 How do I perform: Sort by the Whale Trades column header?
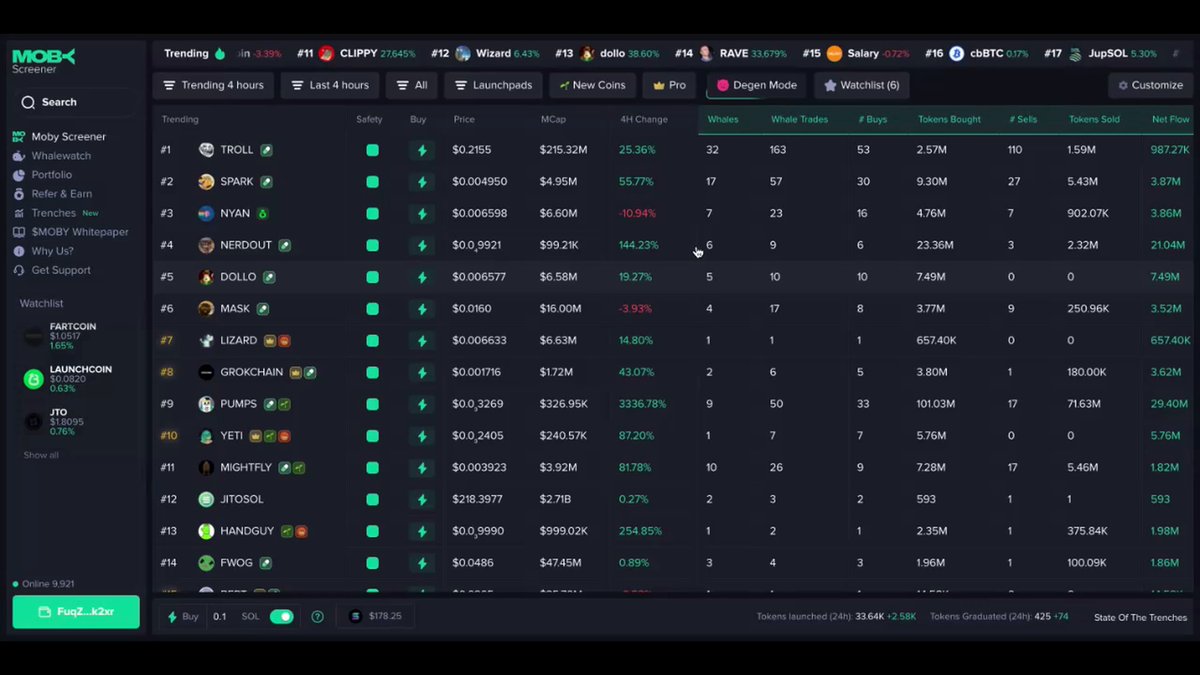click(799, 119)
